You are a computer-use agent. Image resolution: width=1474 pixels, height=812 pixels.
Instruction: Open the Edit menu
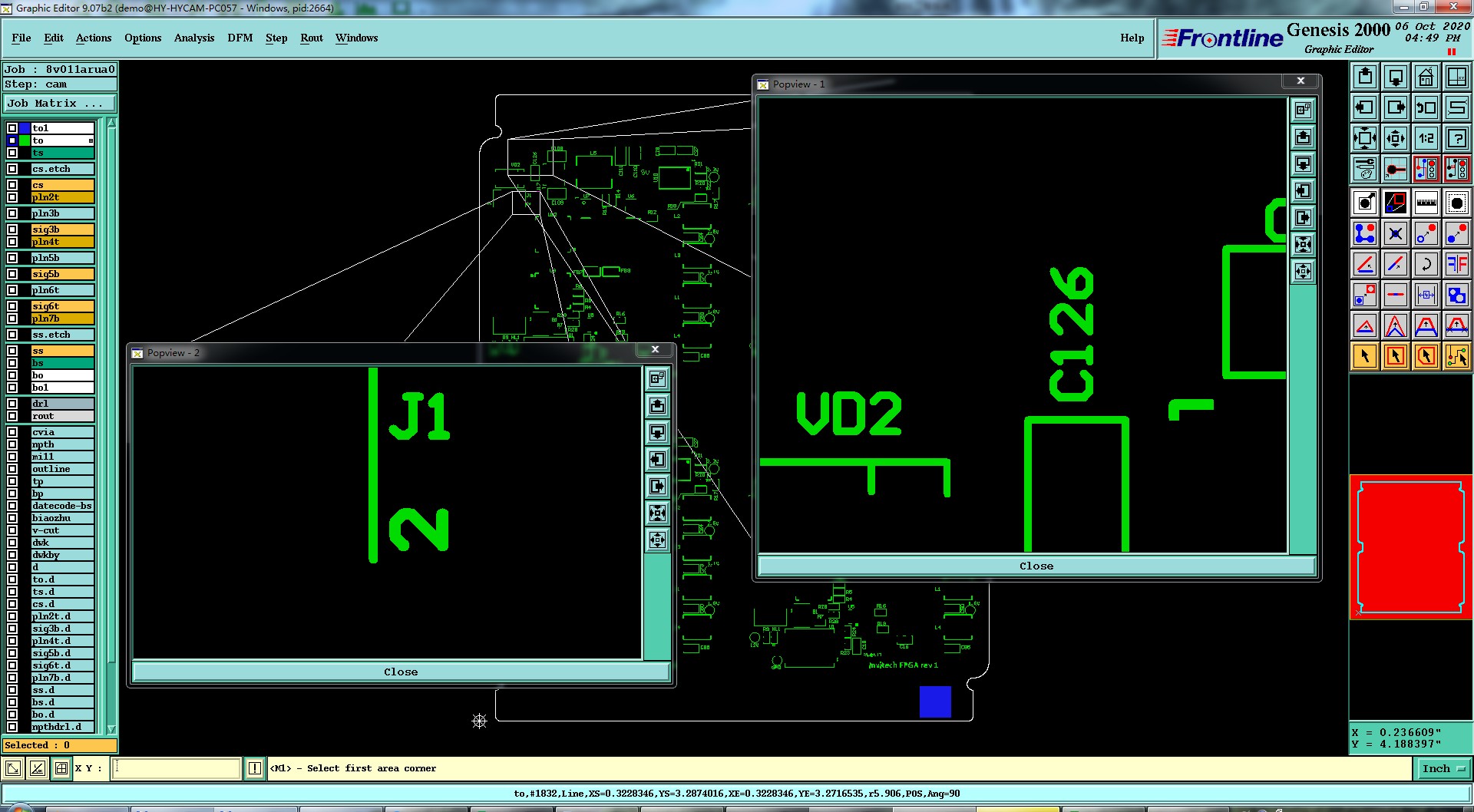54,38
